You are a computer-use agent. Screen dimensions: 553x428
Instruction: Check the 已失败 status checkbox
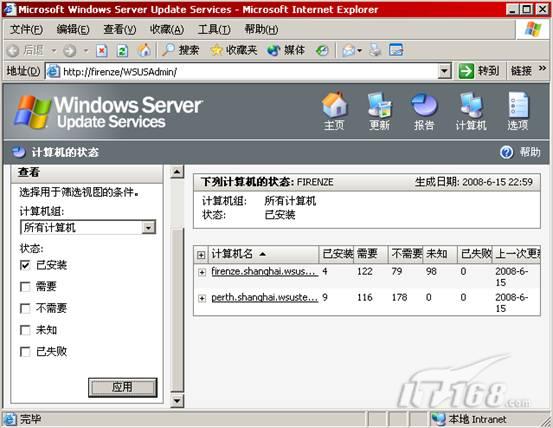pos(25,351)
